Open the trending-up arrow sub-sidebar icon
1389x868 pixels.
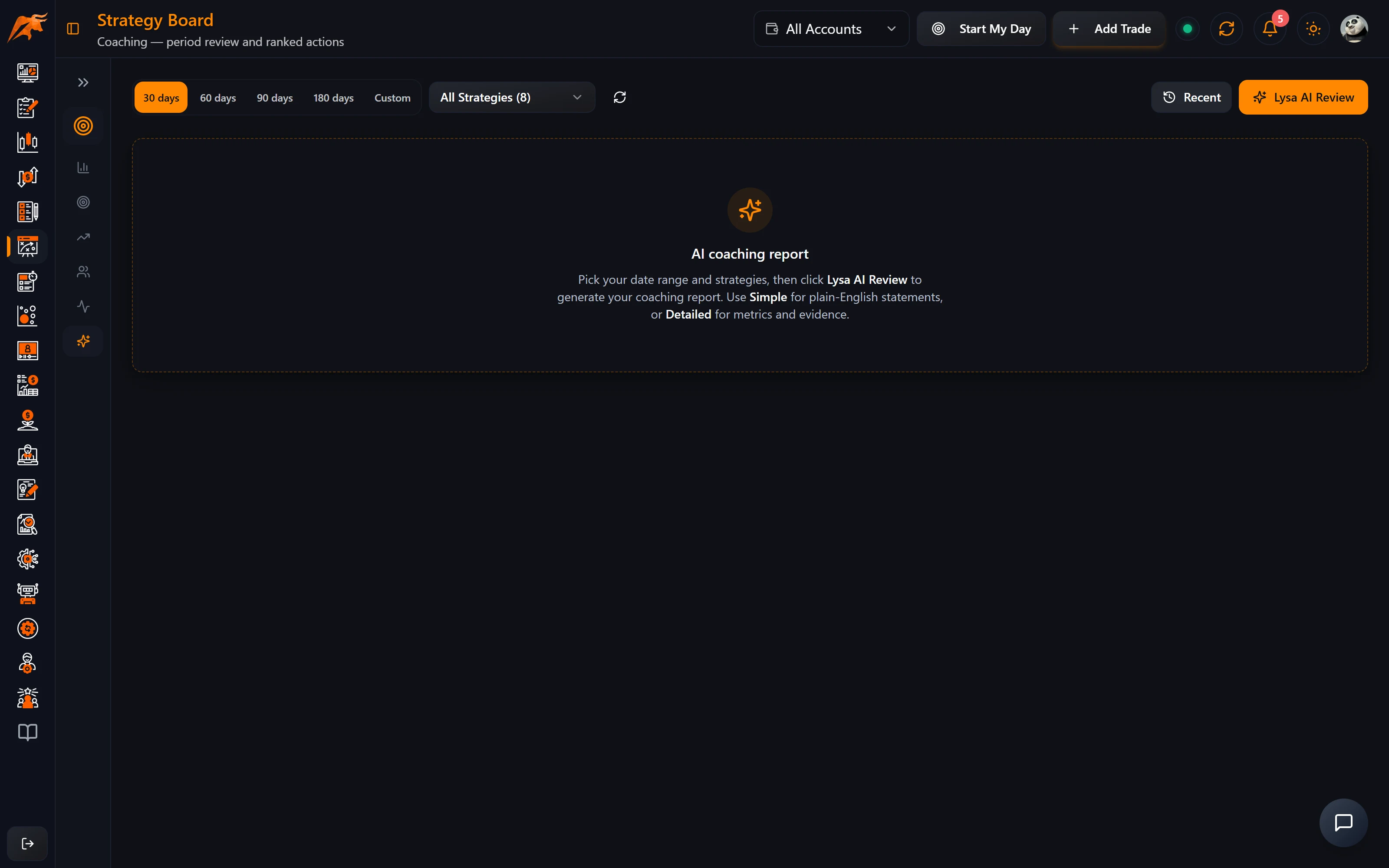[x=83, y=237]
